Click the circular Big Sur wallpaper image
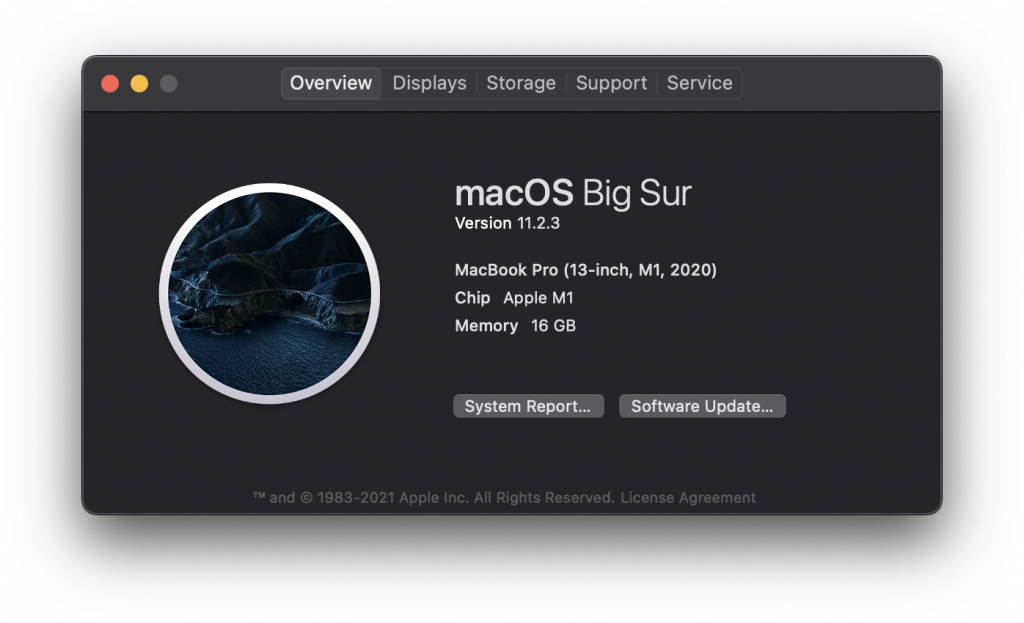Screen dimensions: 1024x623 click(270, 292)
